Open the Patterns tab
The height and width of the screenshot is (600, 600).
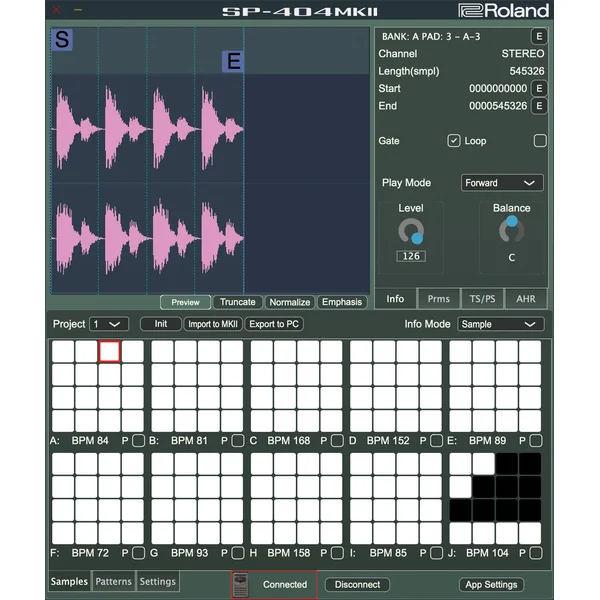(113, 581)
